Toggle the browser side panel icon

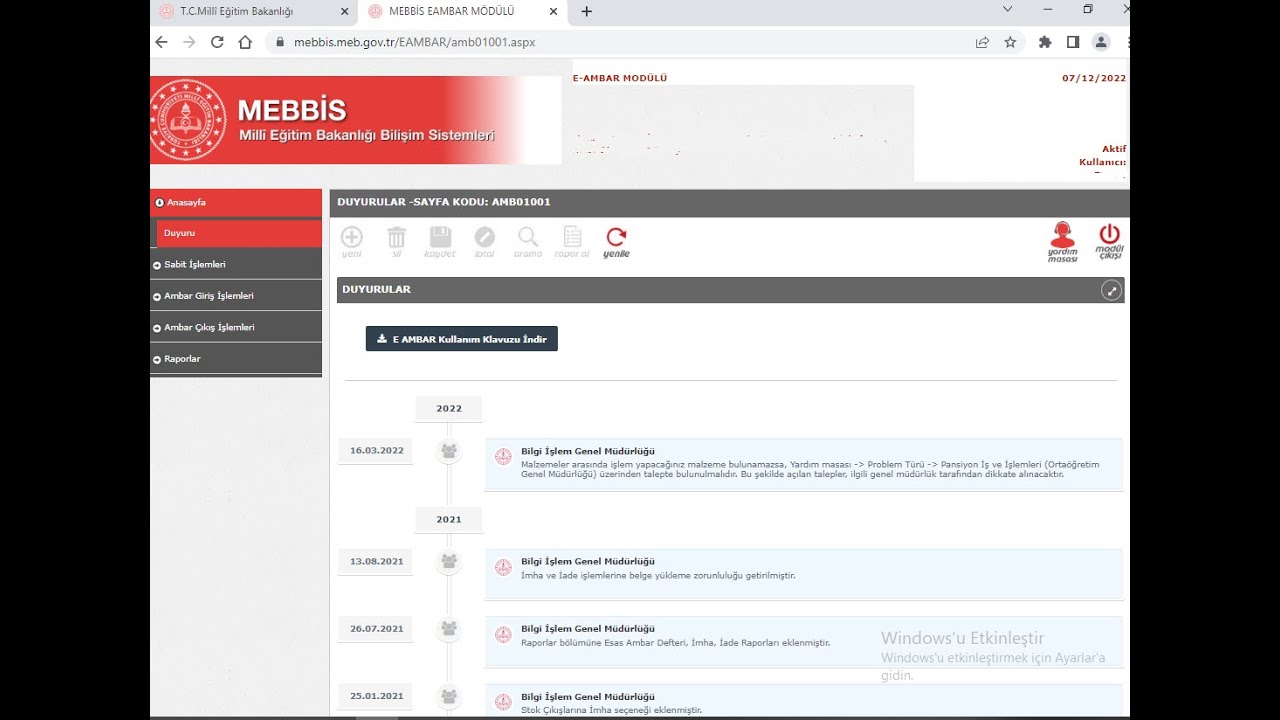coord(1073,42)
